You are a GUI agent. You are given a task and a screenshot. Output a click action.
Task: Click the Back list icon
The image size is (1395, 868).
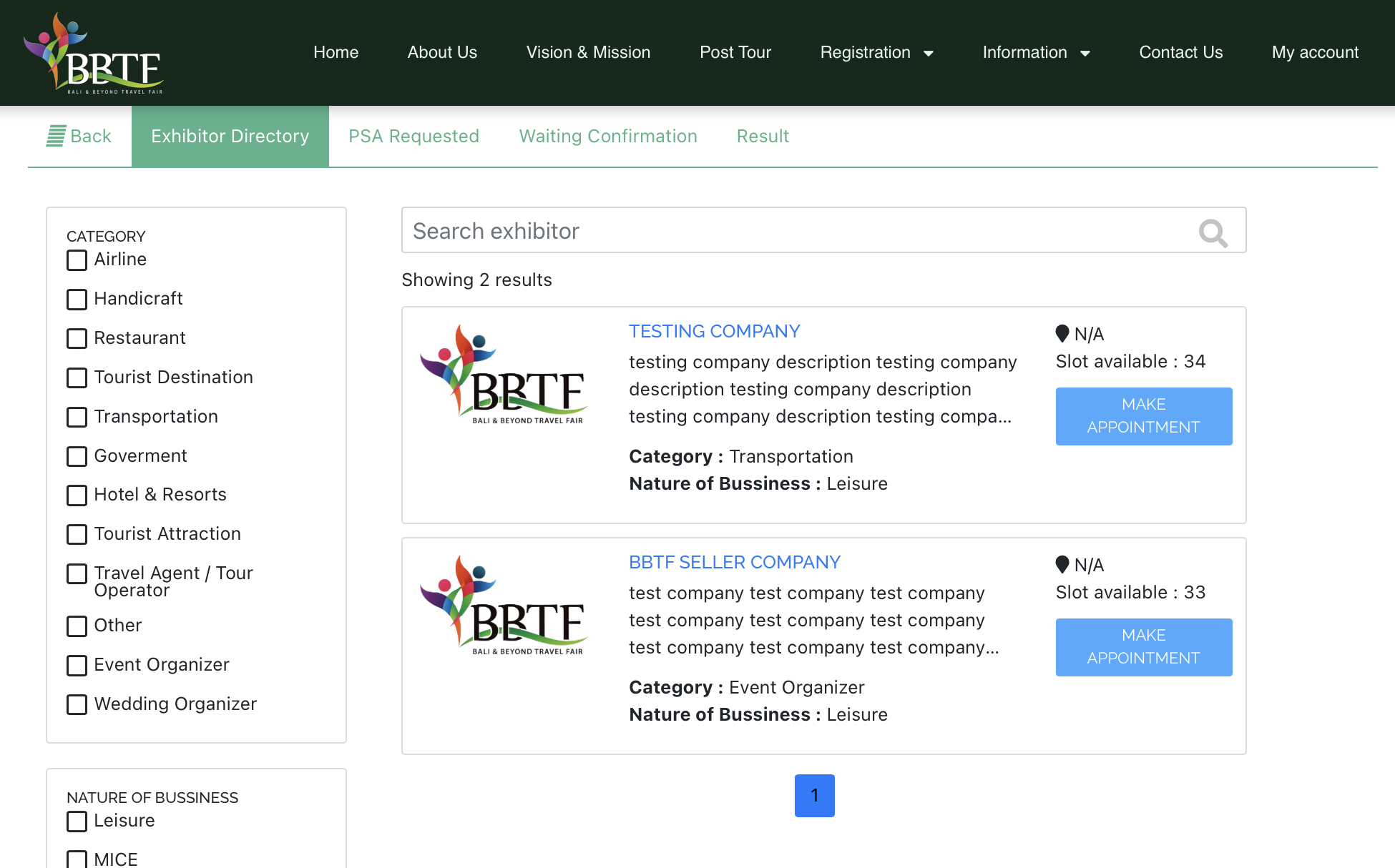pyautogui.click(x=56, y=136)
